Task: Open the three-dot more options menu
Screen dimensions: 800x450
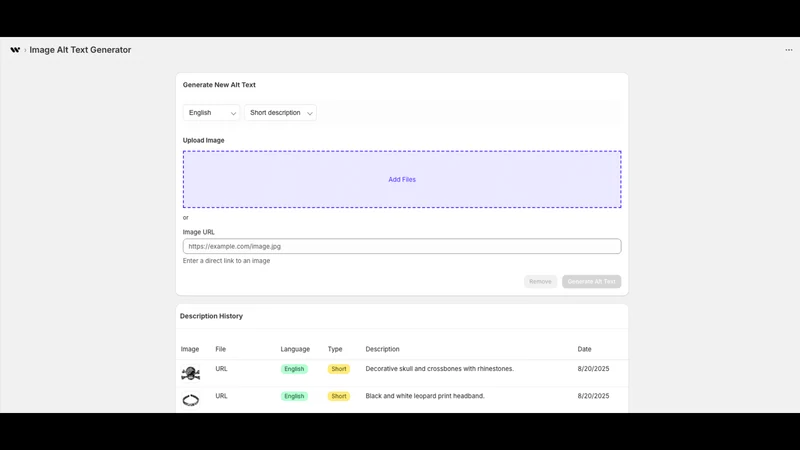Action: pyautogui.click(x=789, y=50)
